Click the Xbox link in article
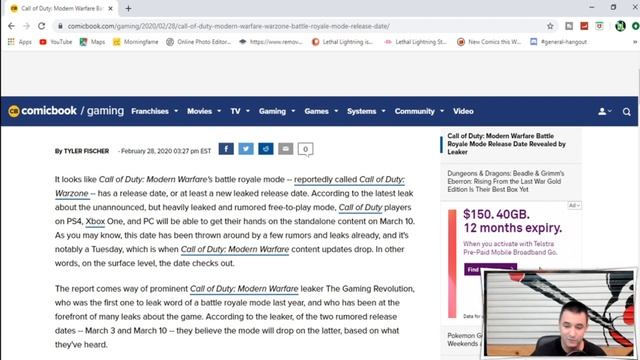 coord(95,221)
